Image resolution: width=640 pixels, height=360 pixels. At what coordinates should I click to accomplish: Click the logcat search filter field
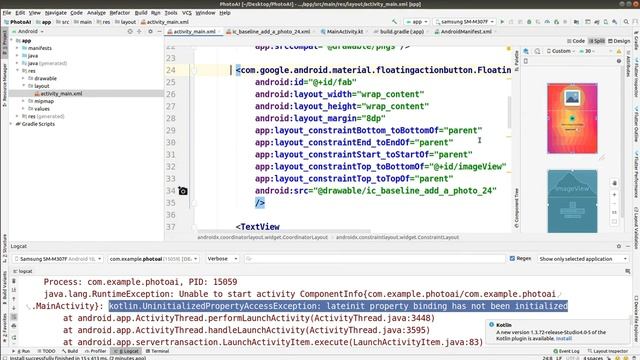pos(375,259)
